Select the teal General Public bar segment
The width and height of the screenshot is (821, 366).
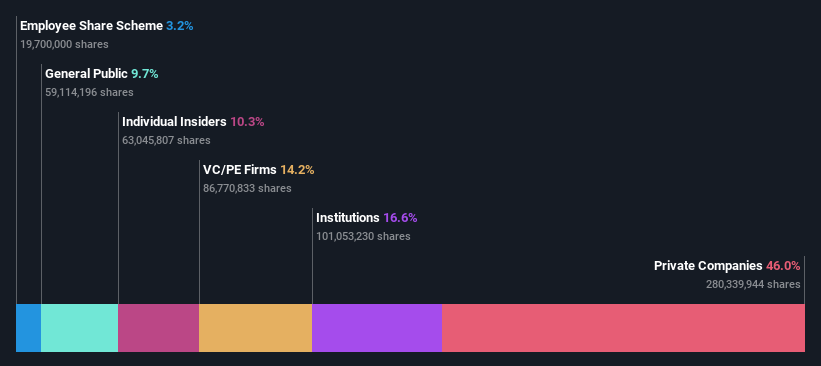[80, 328]
